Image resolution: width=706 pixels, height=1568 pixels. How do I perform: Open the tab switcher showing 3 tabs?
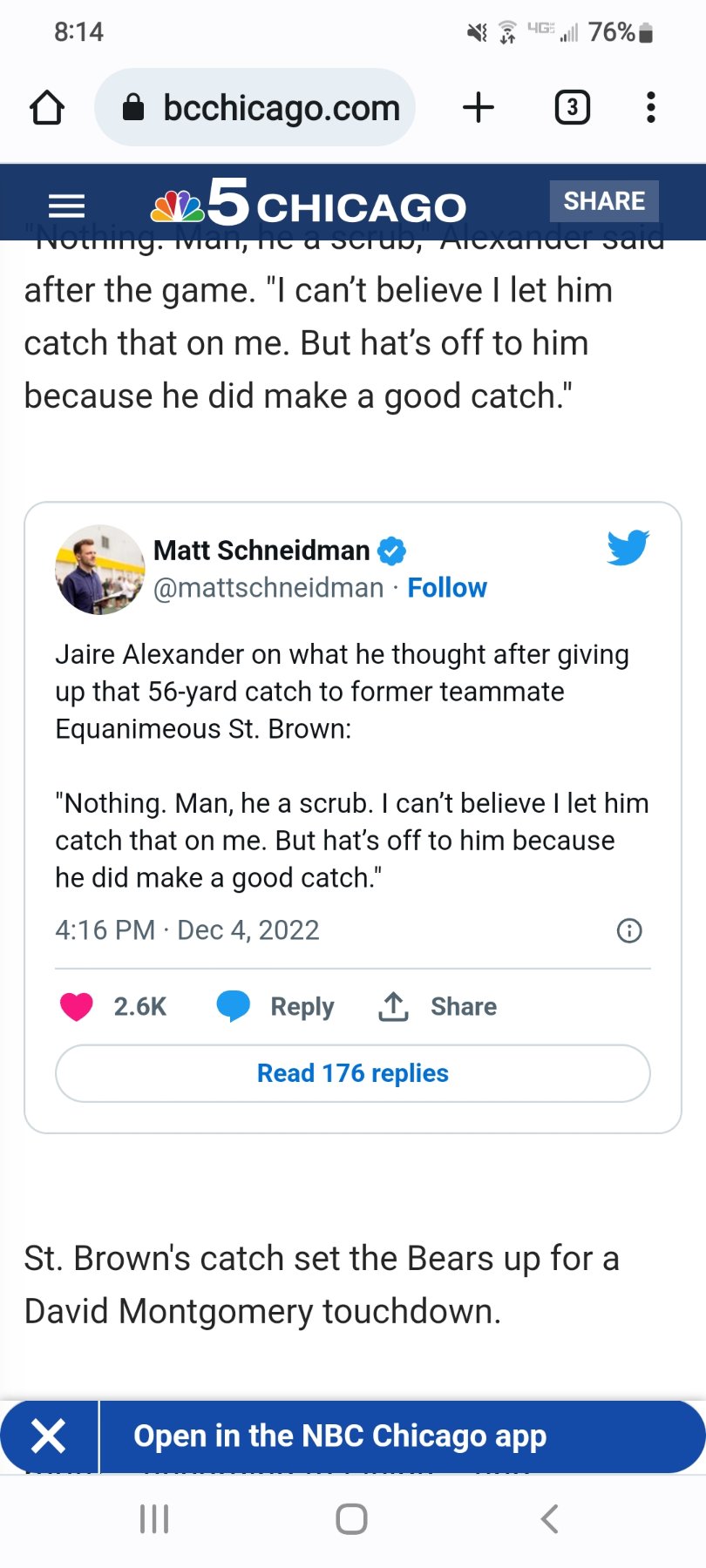572,108
